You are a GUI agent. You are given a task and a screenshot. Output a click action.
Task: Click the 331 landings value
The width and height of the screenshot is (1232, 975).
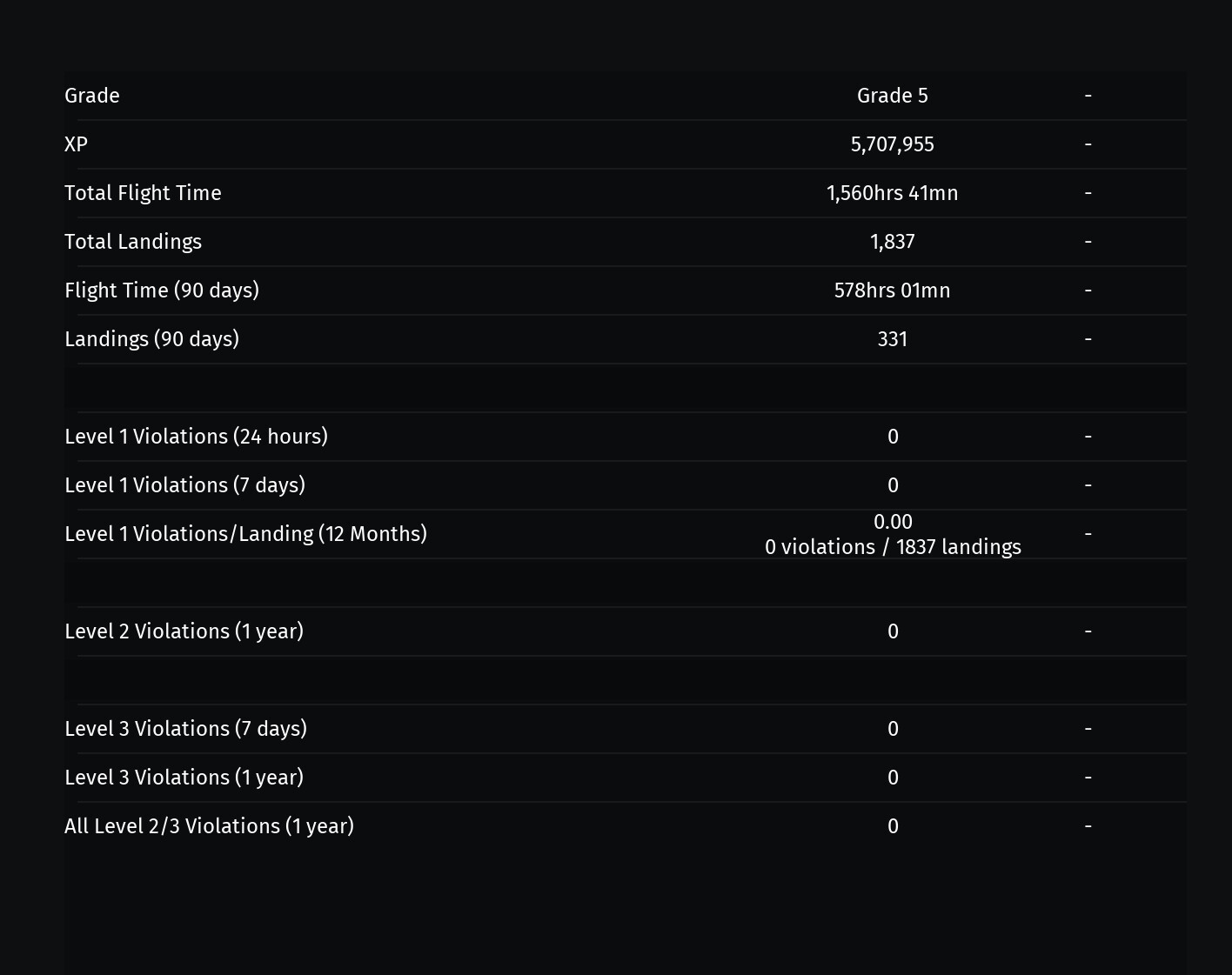pos(893,339)
